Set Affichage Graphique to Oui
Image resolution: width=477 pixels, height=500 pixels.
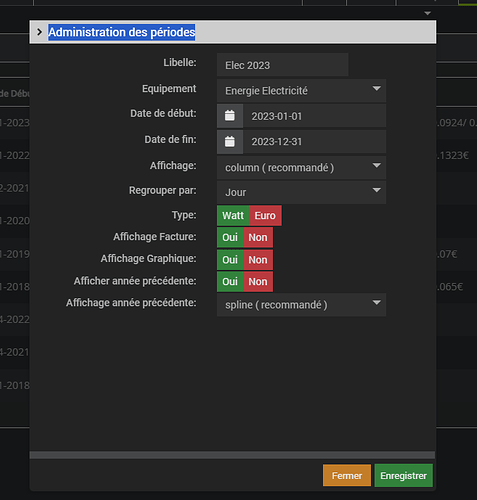(x=230, y=260)
